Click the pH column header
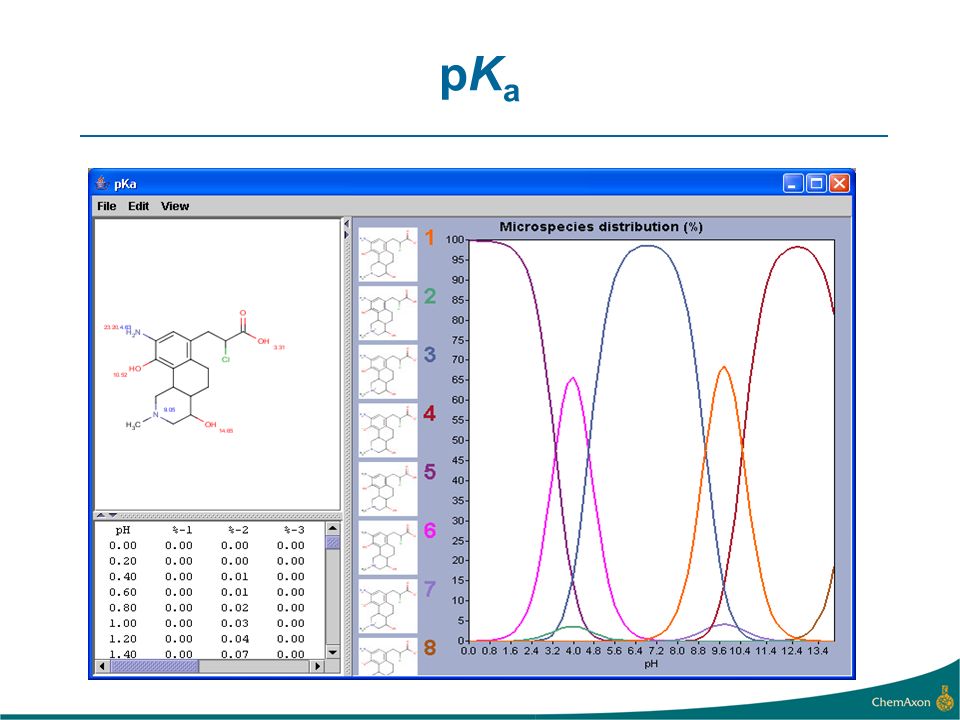Screen dimensions: 960x720 point(123,530)
